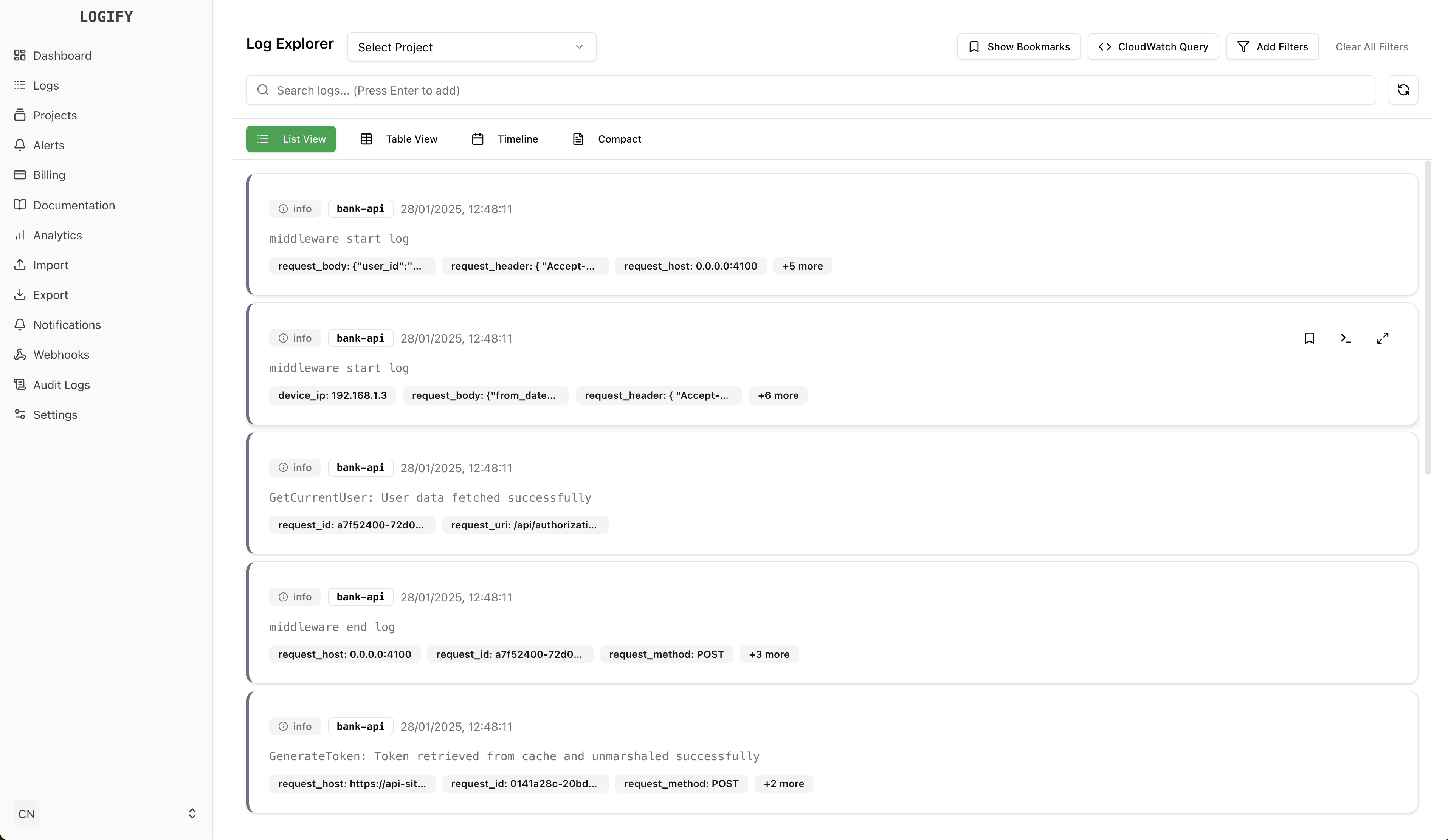Open the Select Project dropdown
This screenshot has height=840, width=1448.
coord(471,47)
